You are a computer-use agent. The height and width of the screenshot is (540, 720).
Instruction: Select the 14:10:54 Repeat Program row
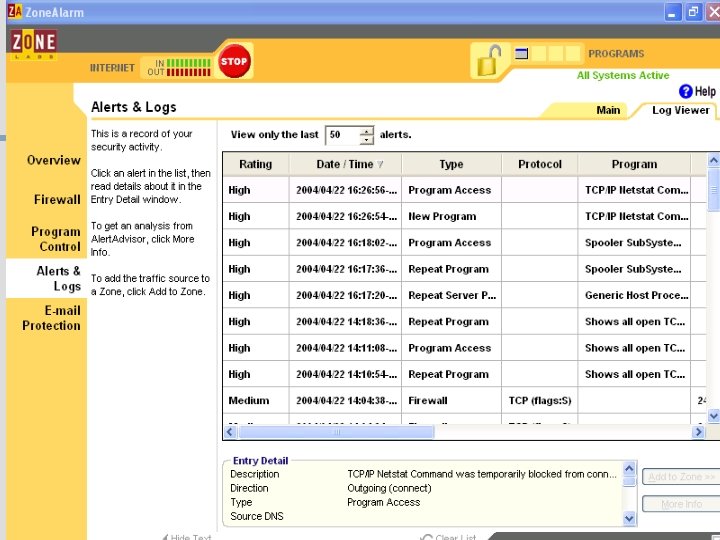tap(465, 374)
